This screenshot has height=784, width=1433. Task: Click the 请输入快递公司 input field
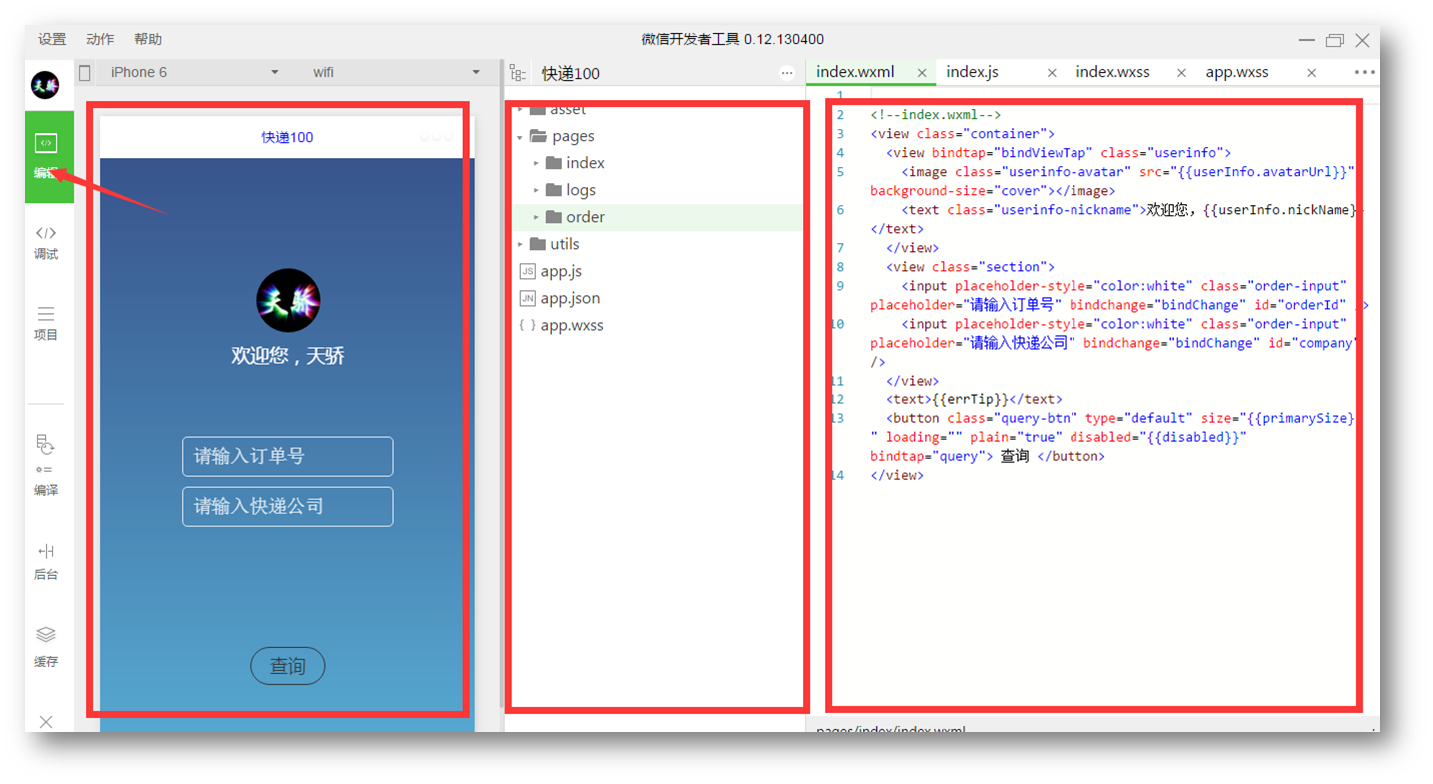click(x=288, y=506)
